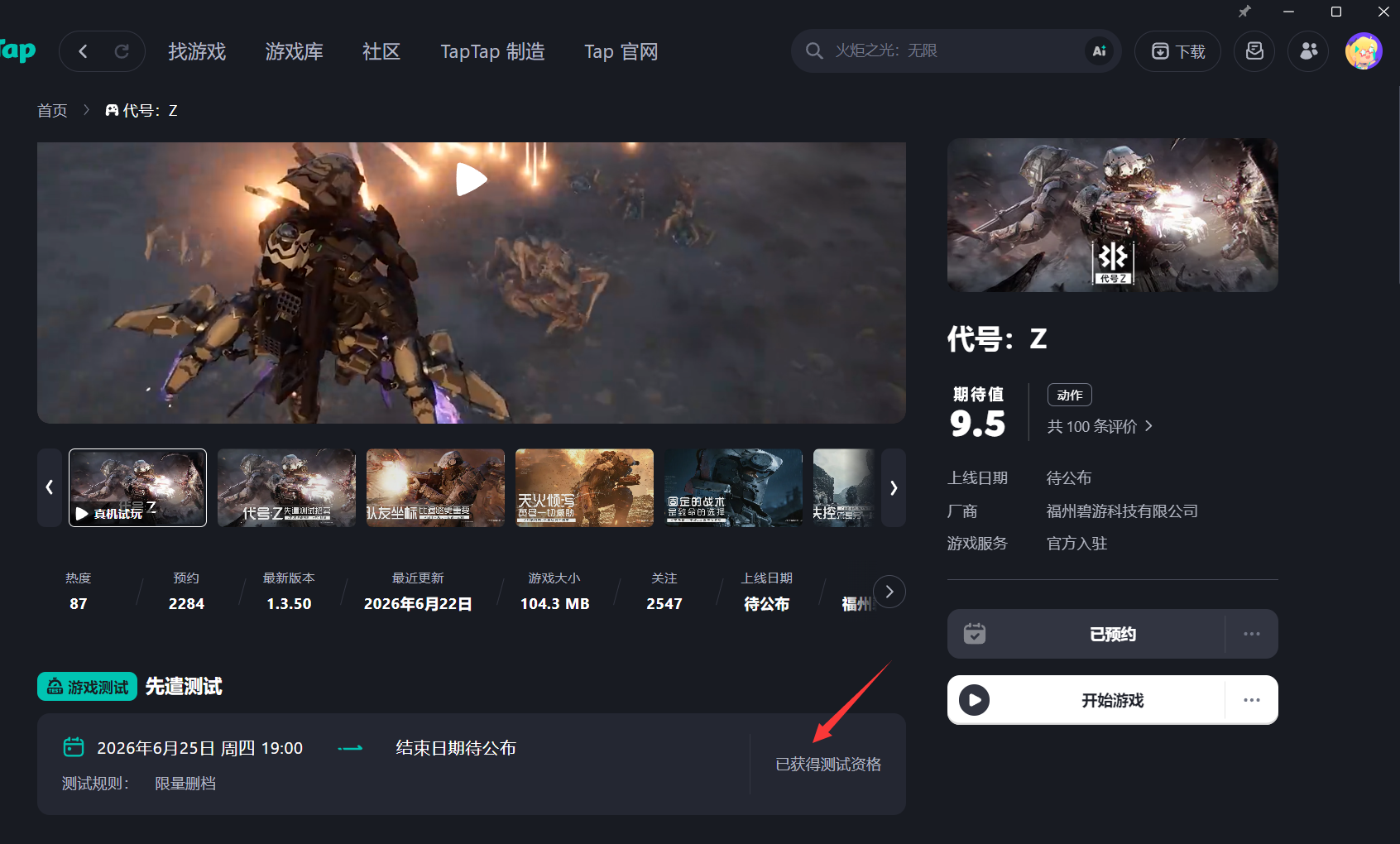The image size is (1400, 844).
Task: Click the play icon on the 开始游戏 button
Action: (975, 700)
